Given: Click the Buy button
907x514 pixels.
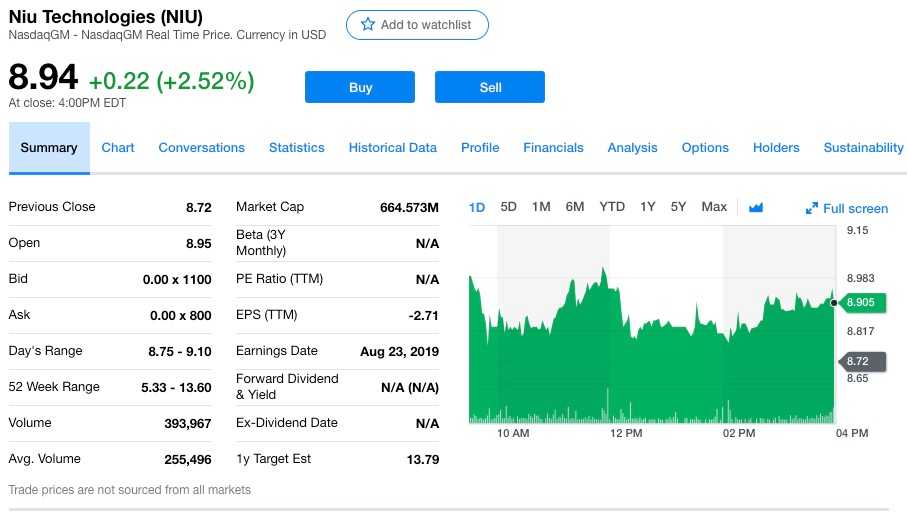Looking at the screenshot, I should [360, 87].
